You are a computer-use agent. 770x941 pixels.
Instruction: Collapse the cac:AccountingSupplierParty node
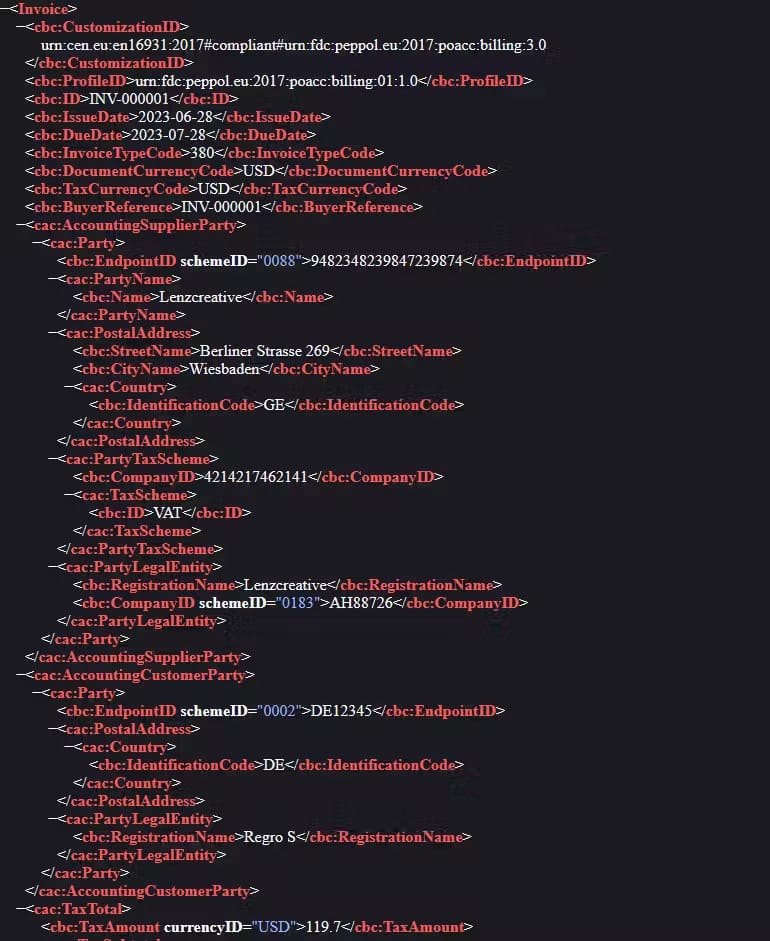tap(20, 225)
